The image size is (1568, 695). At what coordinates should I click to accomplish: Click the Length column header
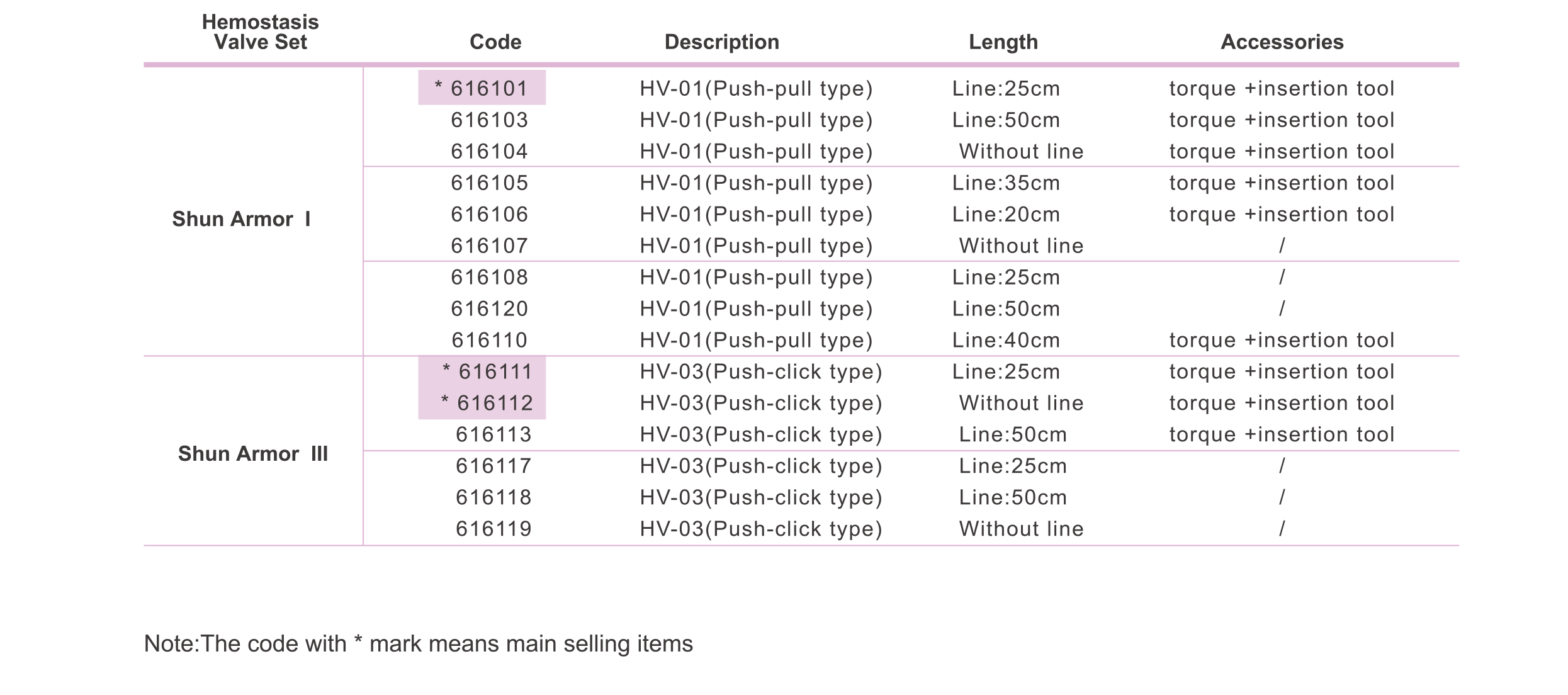coord(1003,42)
